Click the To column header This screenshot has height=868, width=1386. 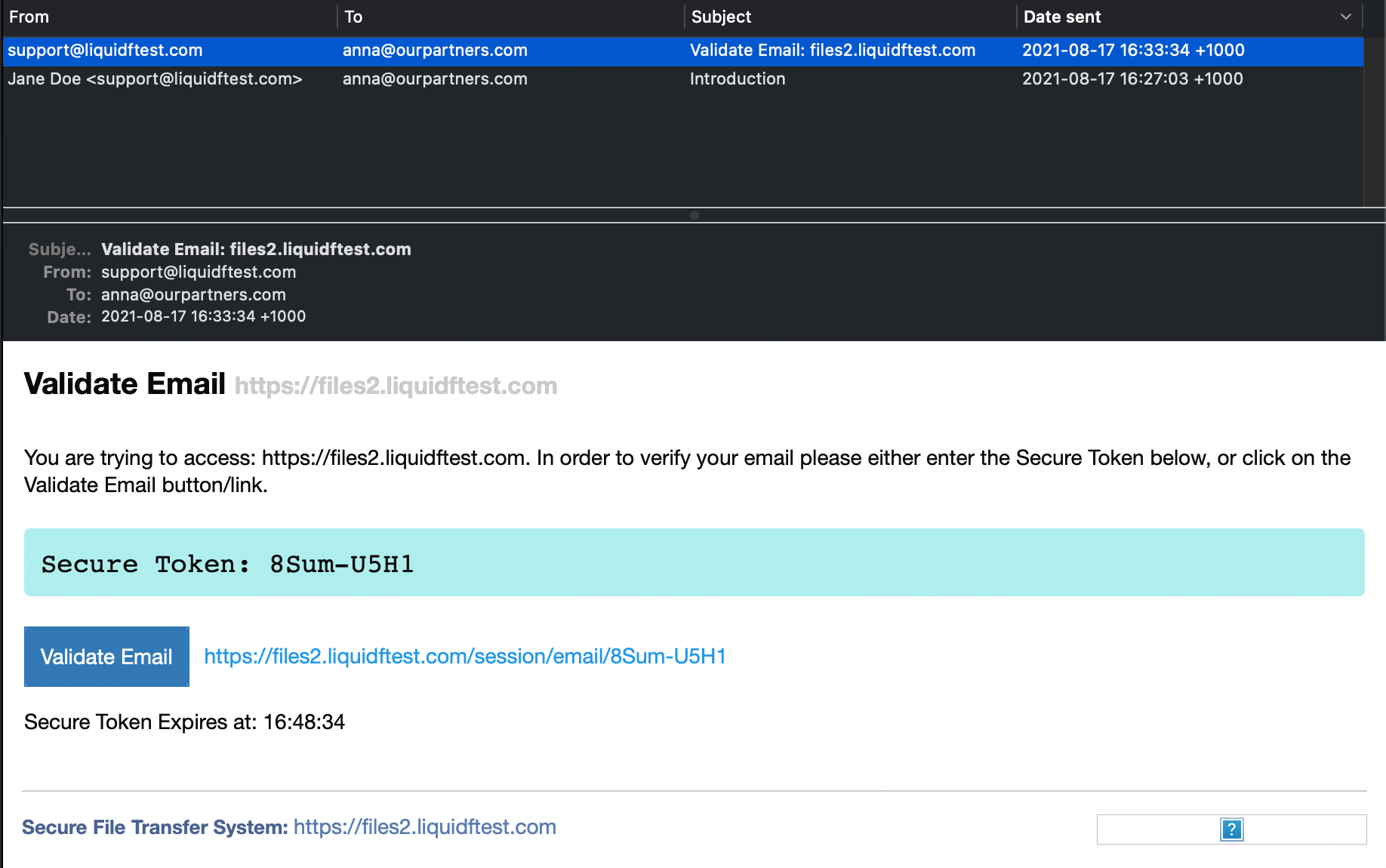(x=353, y=16)
